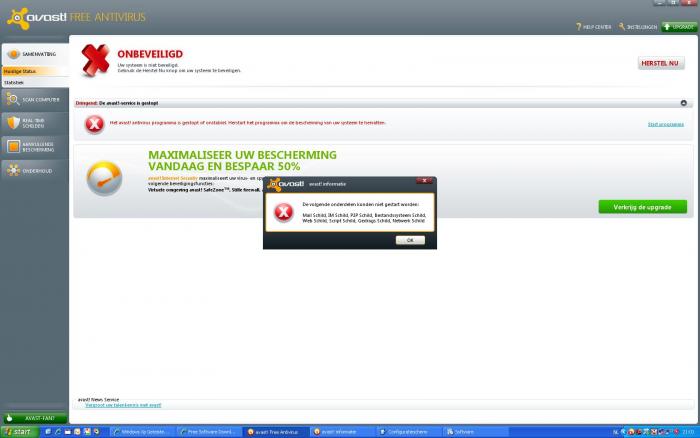This screenshot has height=438, width=700.
Task: Click the system tray clock
Action: (688, 432)
